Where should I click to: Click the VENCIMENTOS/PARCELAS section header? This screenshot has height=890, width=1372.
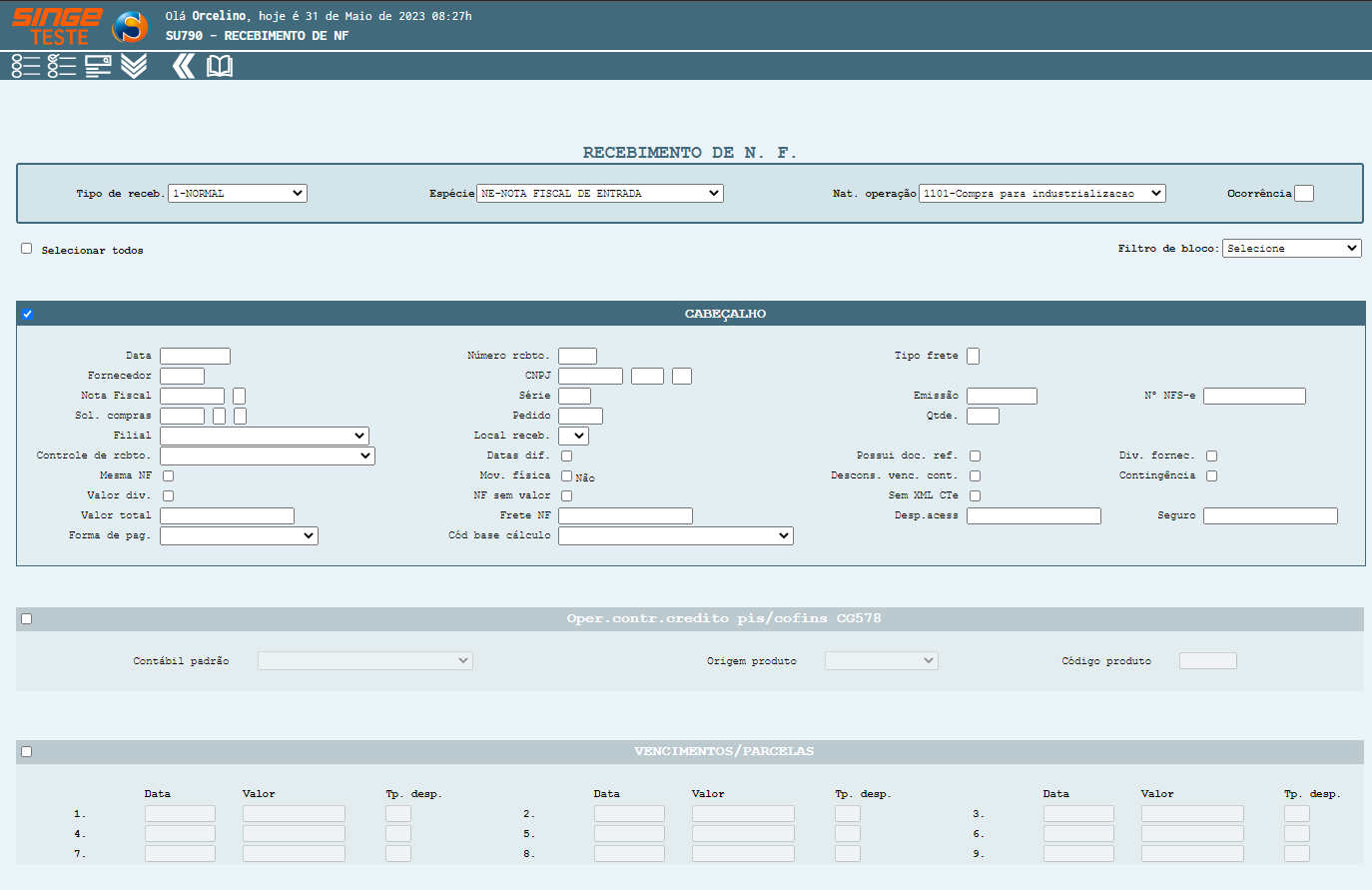[724, 751]
